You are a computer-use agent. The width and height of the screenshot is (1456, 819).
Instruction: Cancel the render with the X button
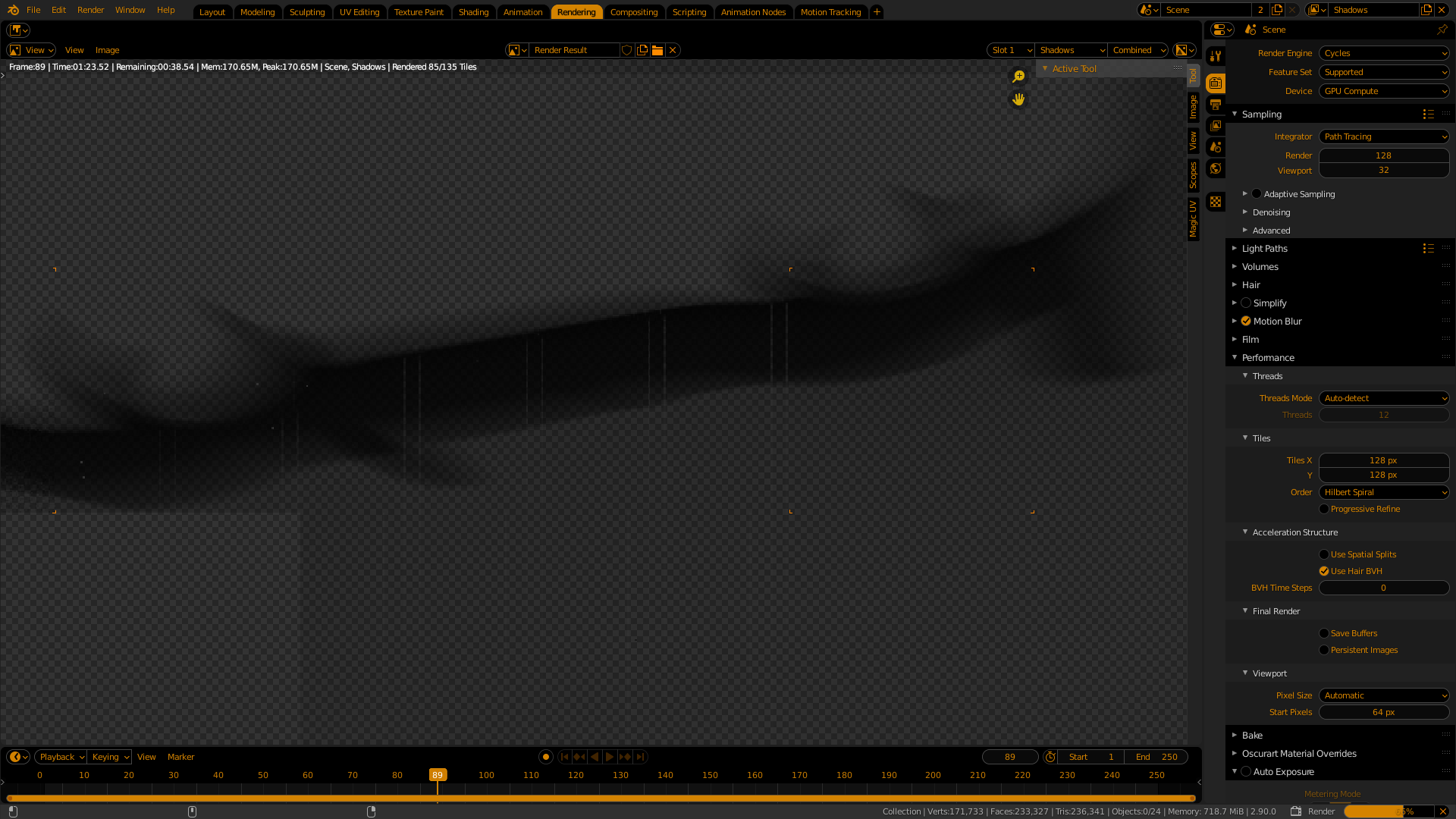[x=1443, y=811]
